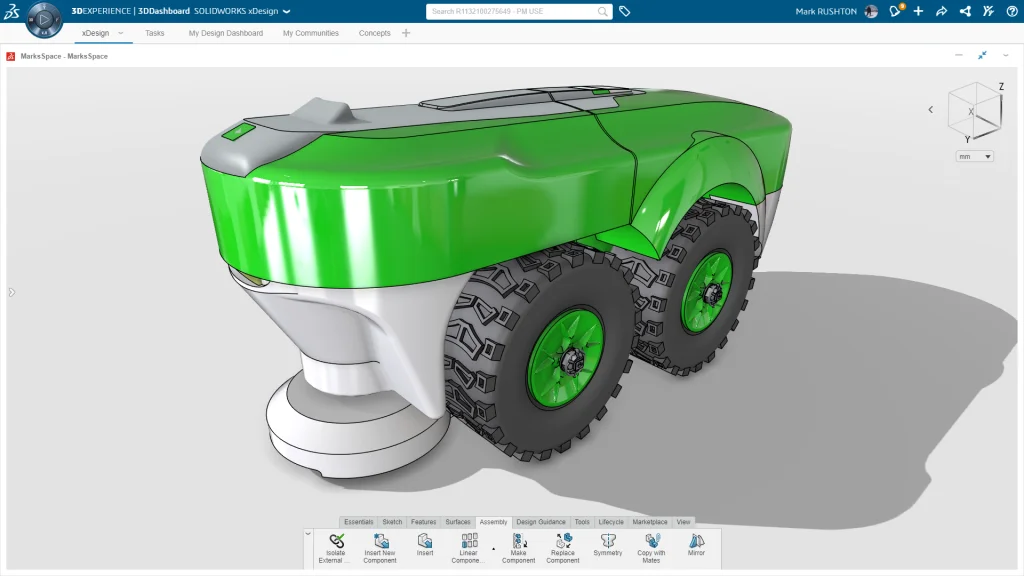Open My Design Dashboard
The width and height of the screenshot is (1024, 576).
[x=226, y=33]
